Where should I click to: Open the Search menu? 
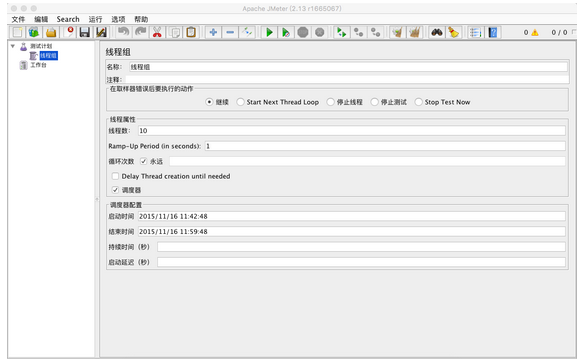(68, 19)
